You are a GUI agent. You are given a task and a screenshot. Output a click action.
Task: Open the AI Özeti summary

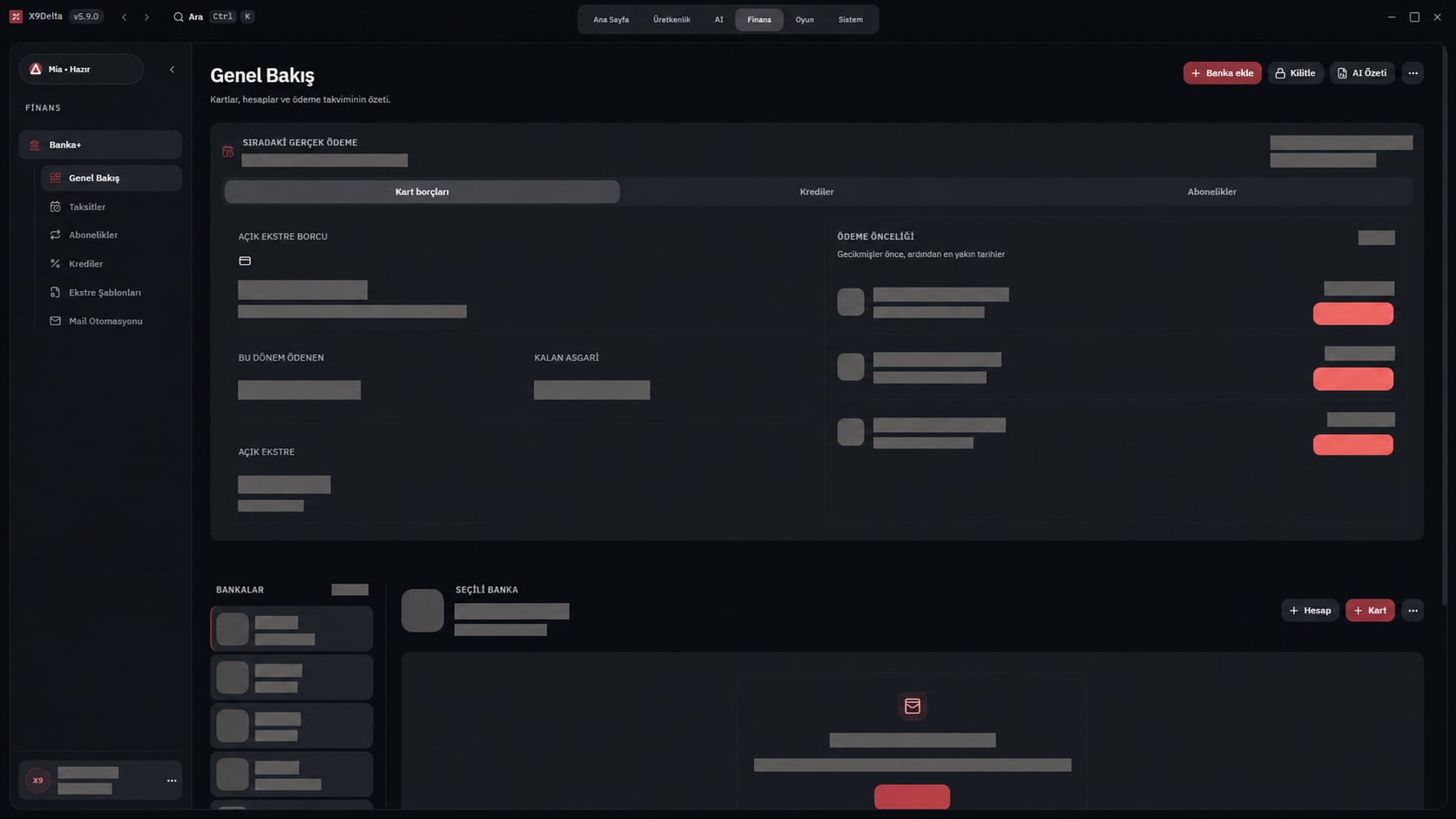pos(1362,73)
